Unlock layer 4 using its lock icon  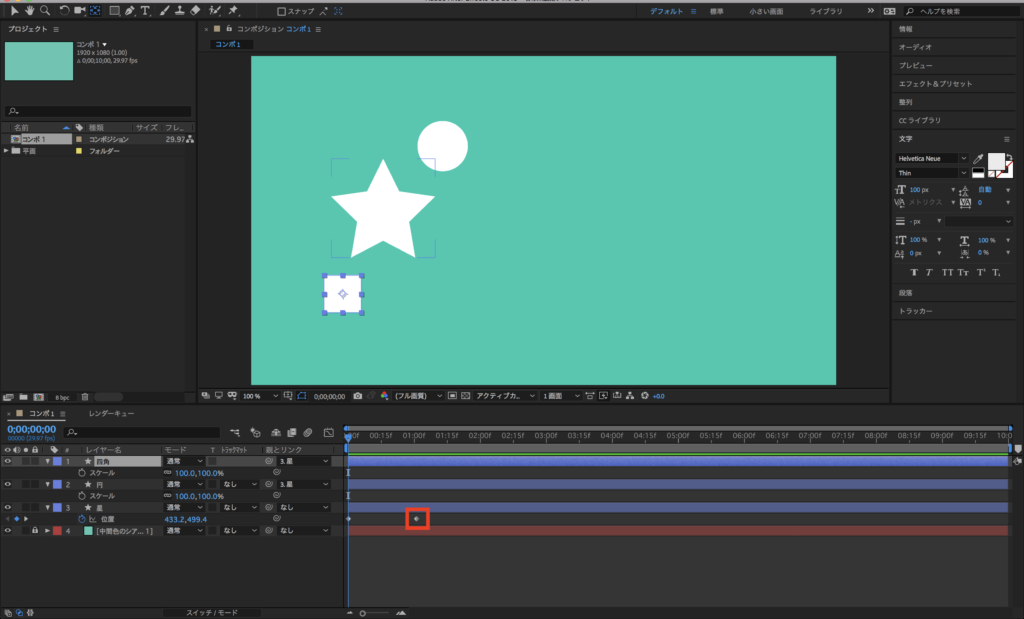(34, 531)
